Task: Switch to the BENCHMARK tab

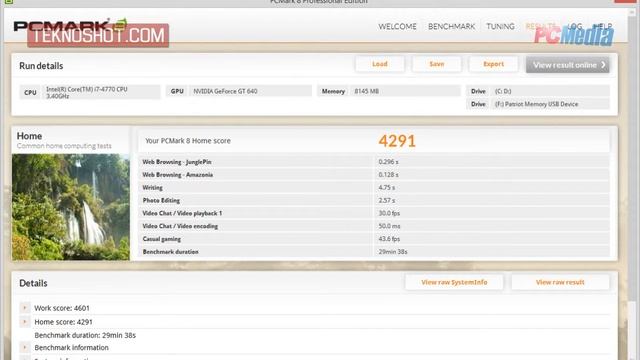Action: click(451, 27)
